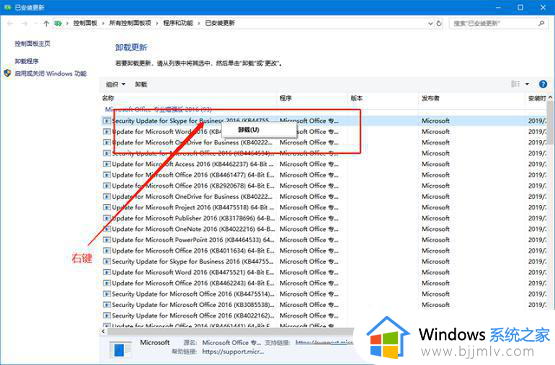
Task: Click the magnifier icon in the search box
Action: (541, 23)
